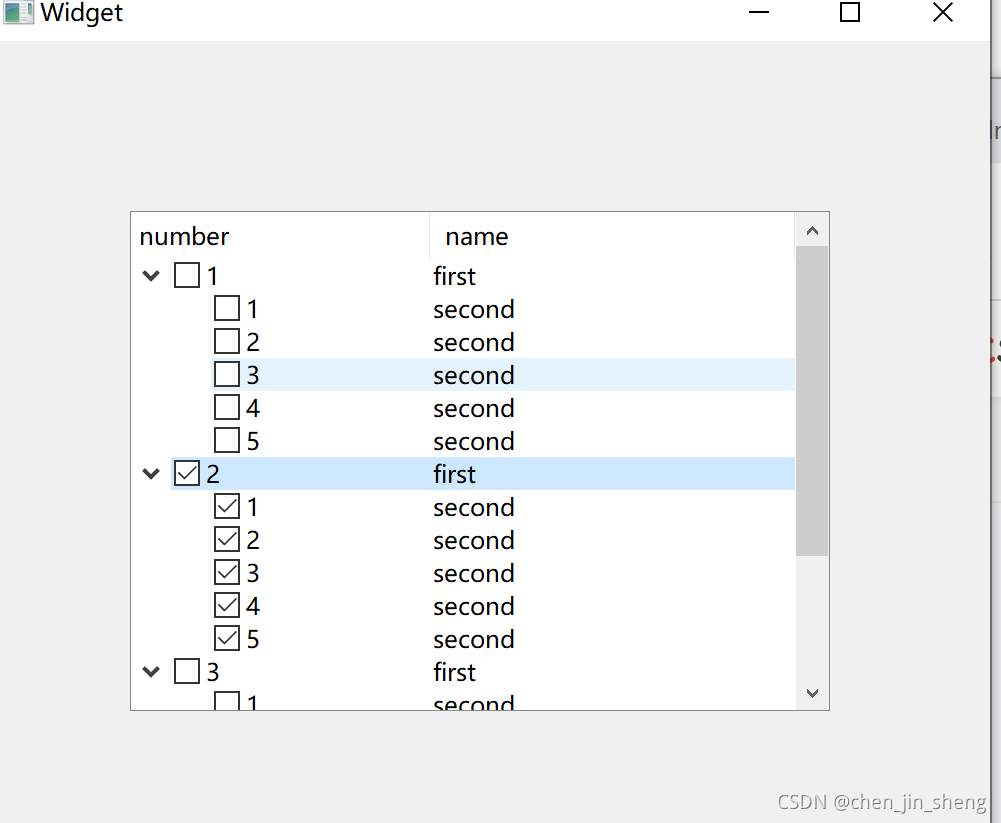Click the scroll up arrow of the tree
The width and height of the screenshot is (1001, 823).
(812, 230)
